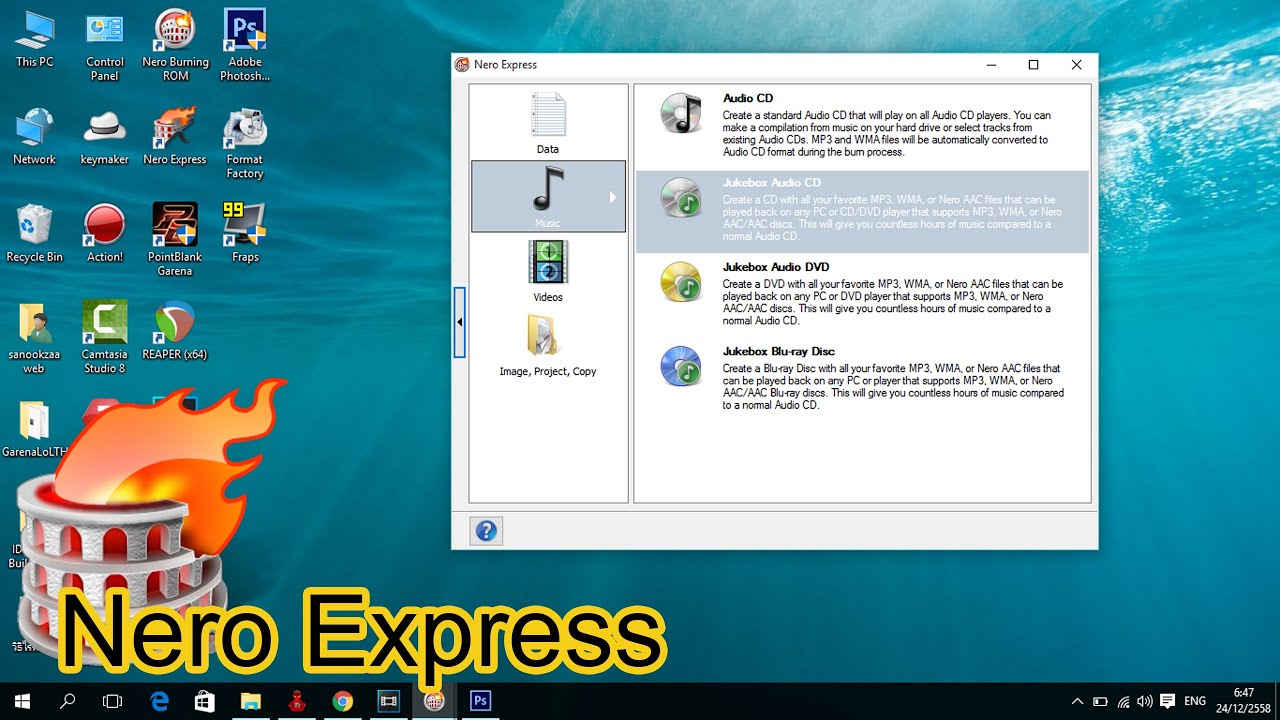The height and width of the screenshot is (720, 1280).
Task: Open the Recycle Bin
Action: [35, 234]
